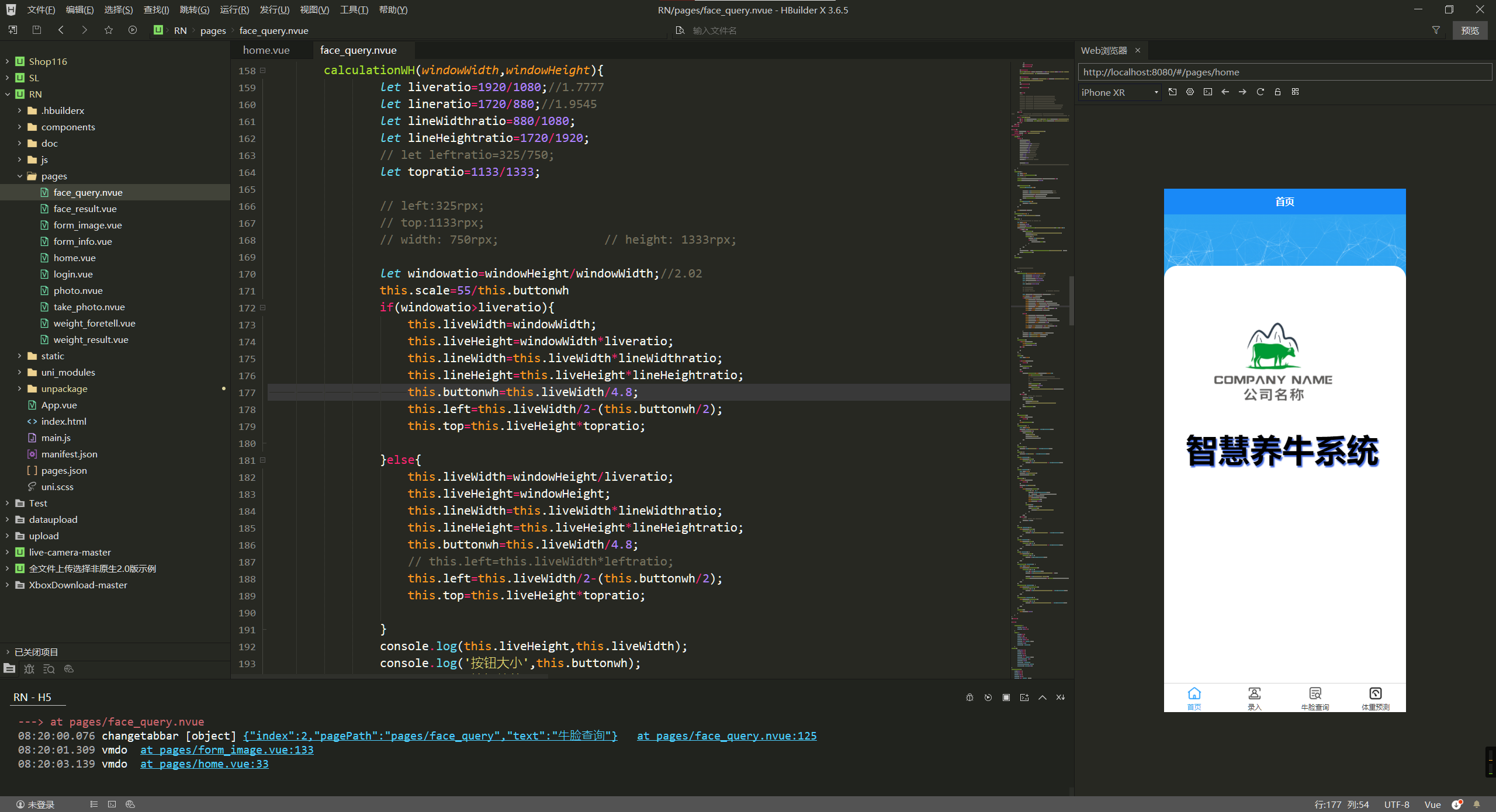Click the browser forward arrow in the Web browser panel
Screen dimensions: 1496x812
click(1242, 92)
